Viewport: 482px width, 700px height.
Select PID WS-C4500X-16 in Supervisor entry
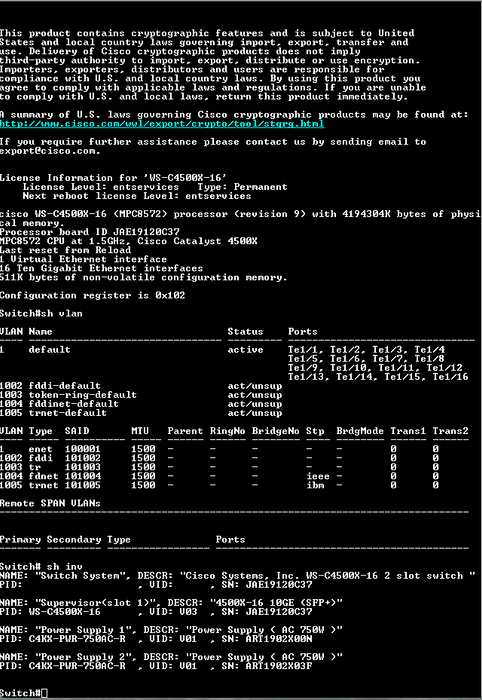(65, 612)
